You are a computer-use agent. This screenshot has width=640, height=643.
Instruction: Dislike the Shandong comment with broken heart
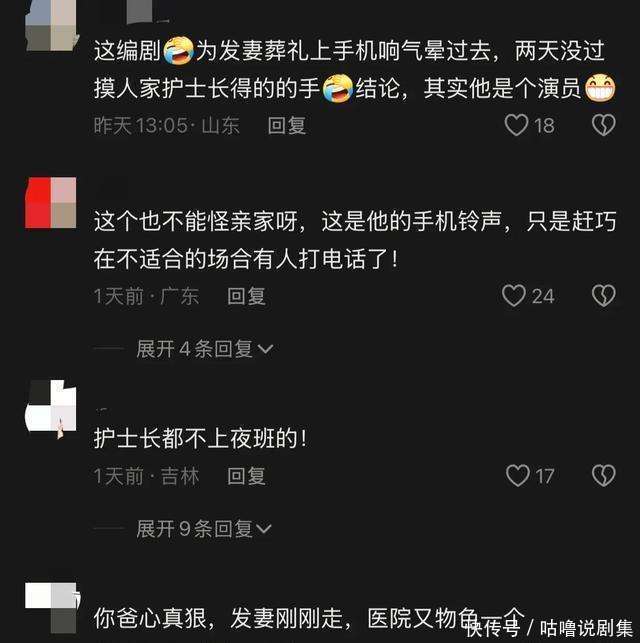point(604,125)
